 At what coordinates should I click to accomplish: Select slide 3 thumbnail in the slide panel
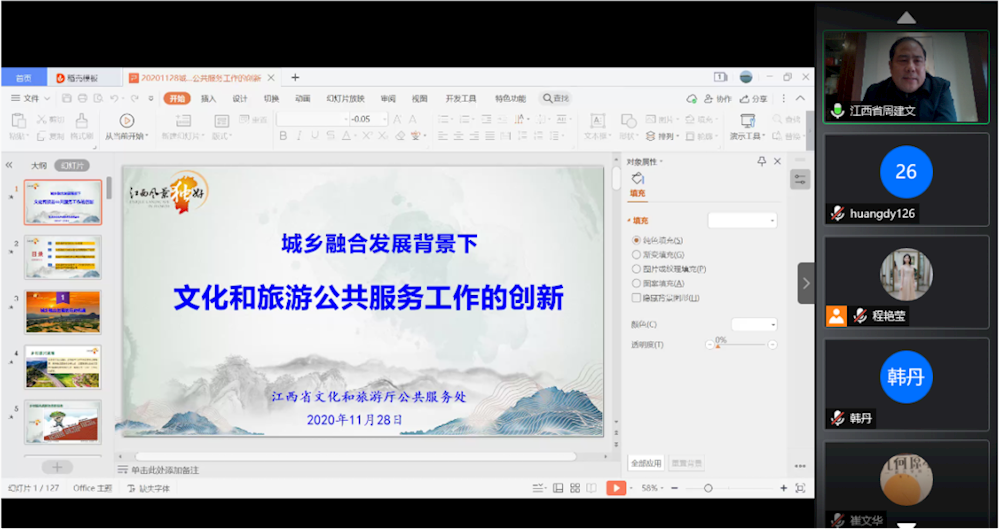[62, 311]
